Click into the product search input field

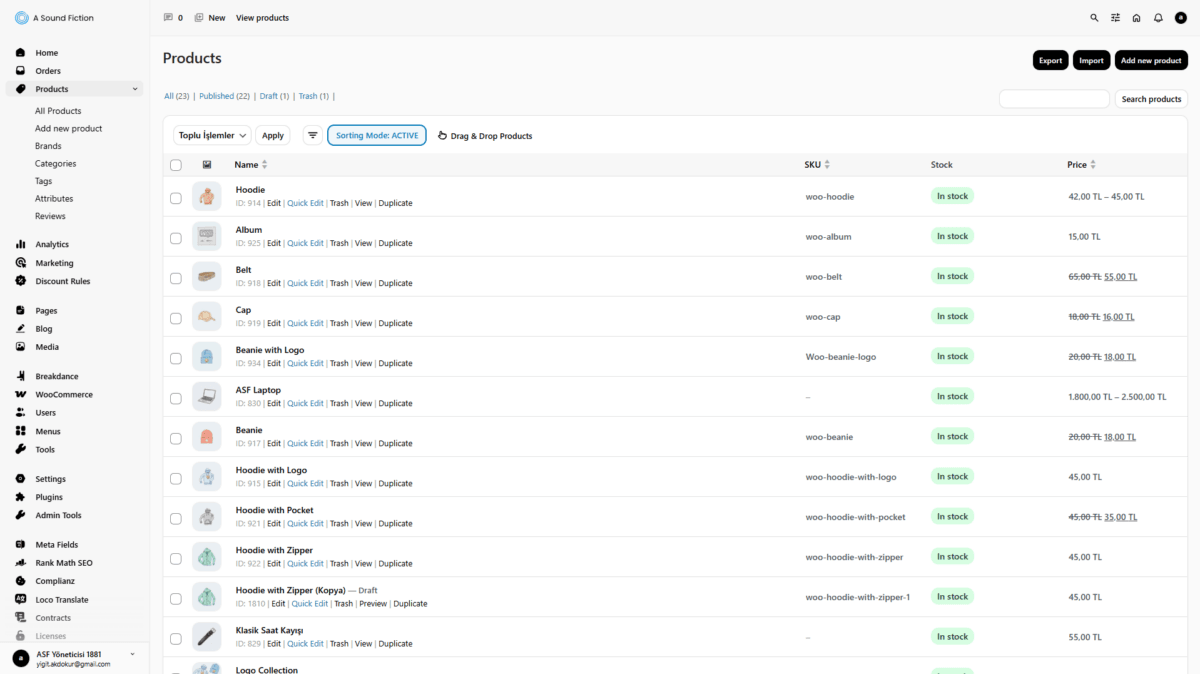point(1054,99)
